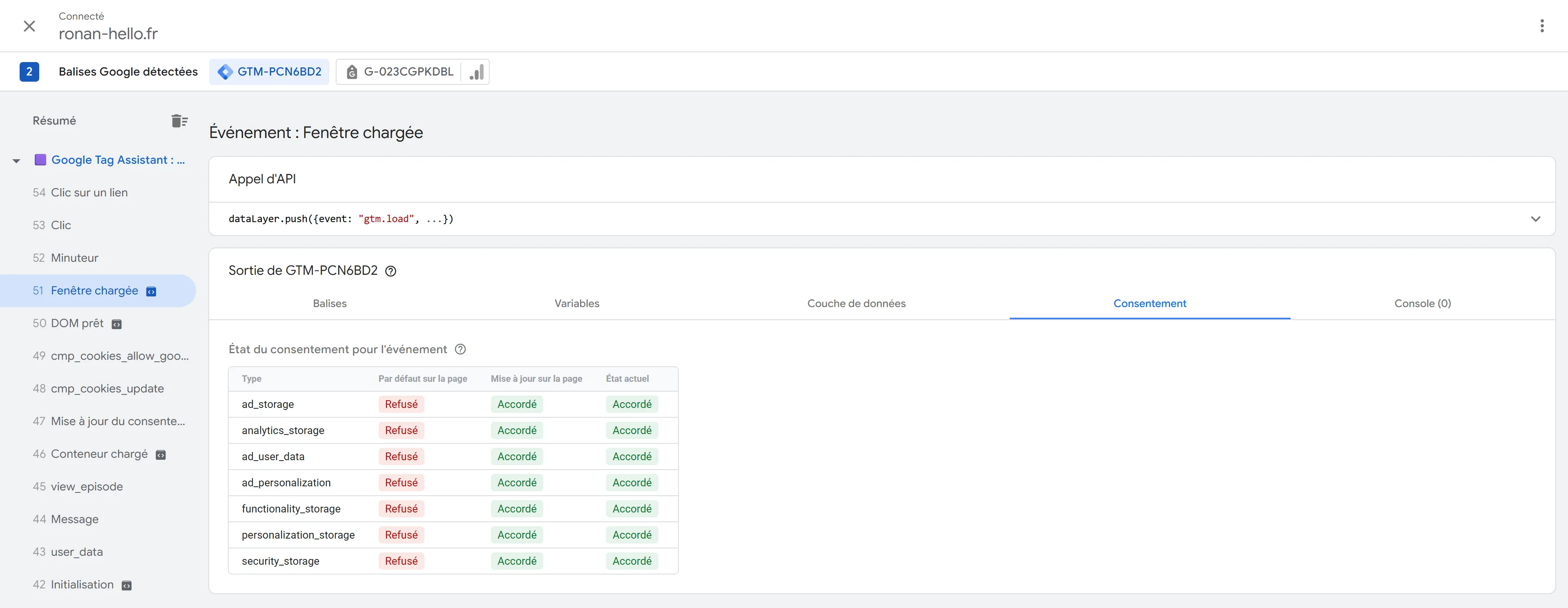The image size is (1568, 608).
Task: Select event 43 user_data
Action: tap(98, 552)
